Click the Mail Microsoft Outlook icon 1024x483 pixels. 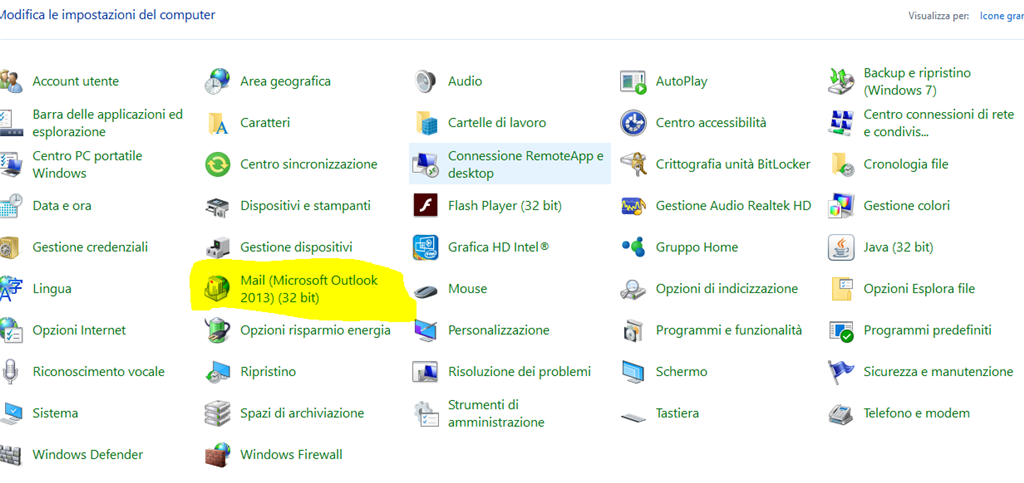pyautogui.click(x=217, y=288)
